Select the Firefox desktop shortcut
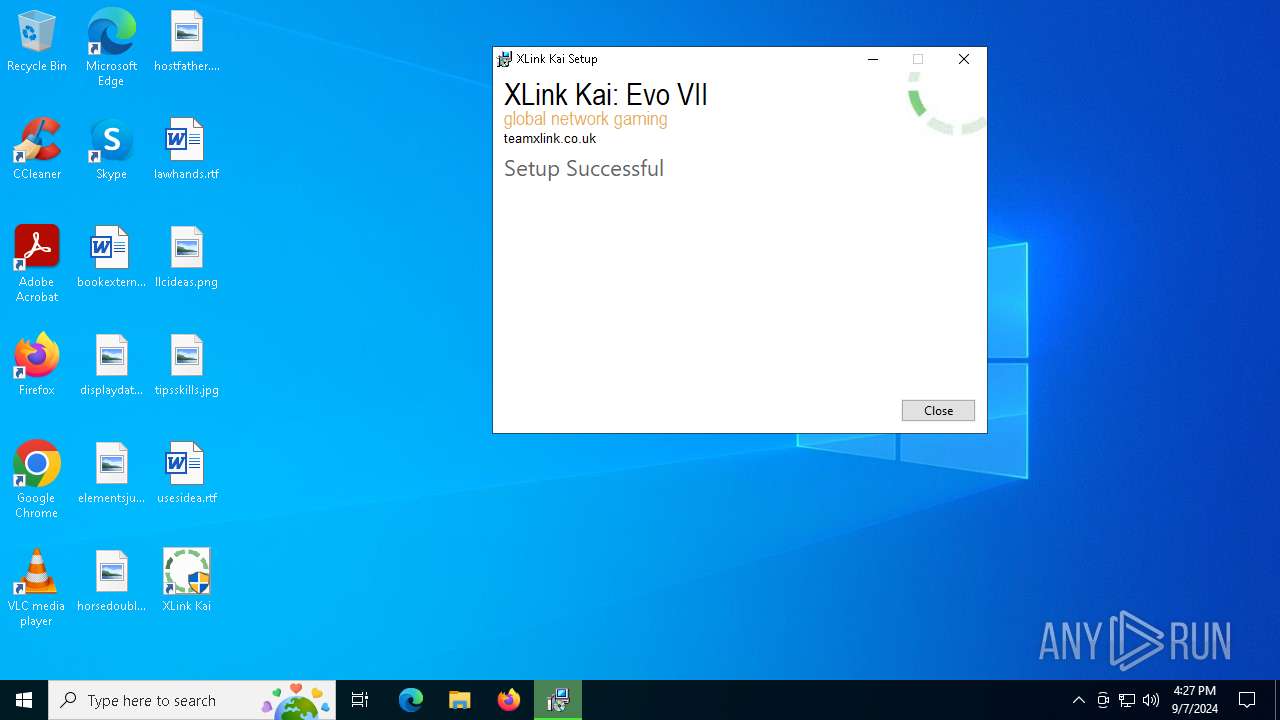Screen dimensions: 1280x720 37,366
